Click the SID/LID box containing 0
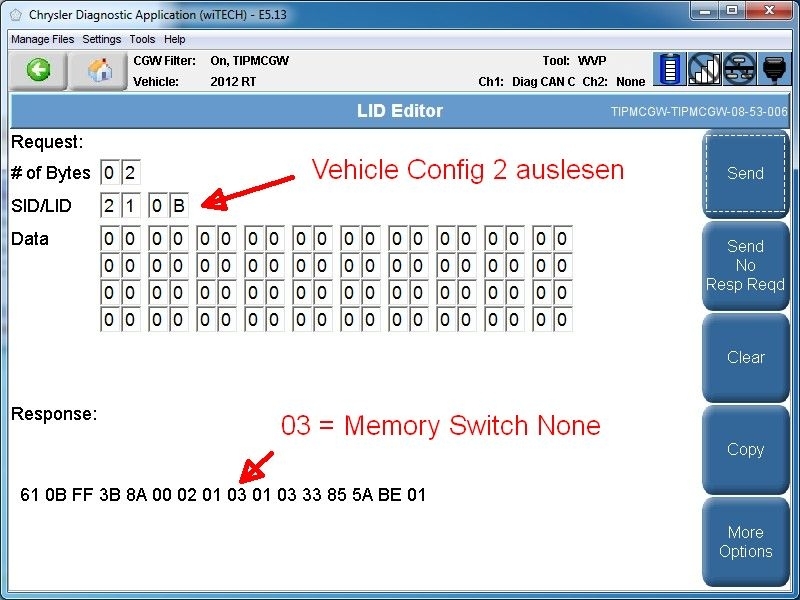Screen dimensions: 800x600 click(x=158, y=206)
